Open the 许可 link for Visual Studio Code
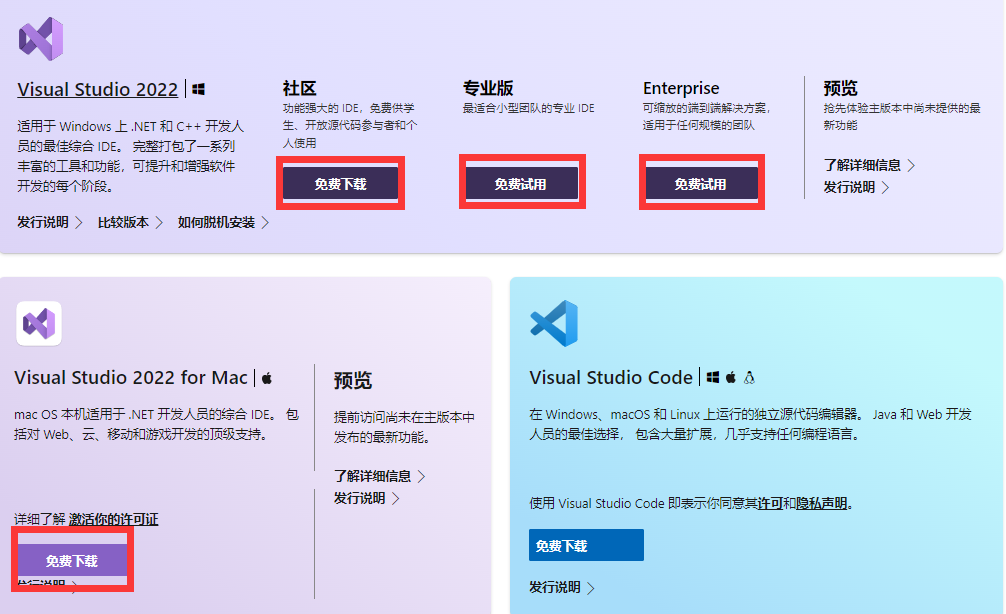Screen dimensions: 1006x614 [770, 504]
